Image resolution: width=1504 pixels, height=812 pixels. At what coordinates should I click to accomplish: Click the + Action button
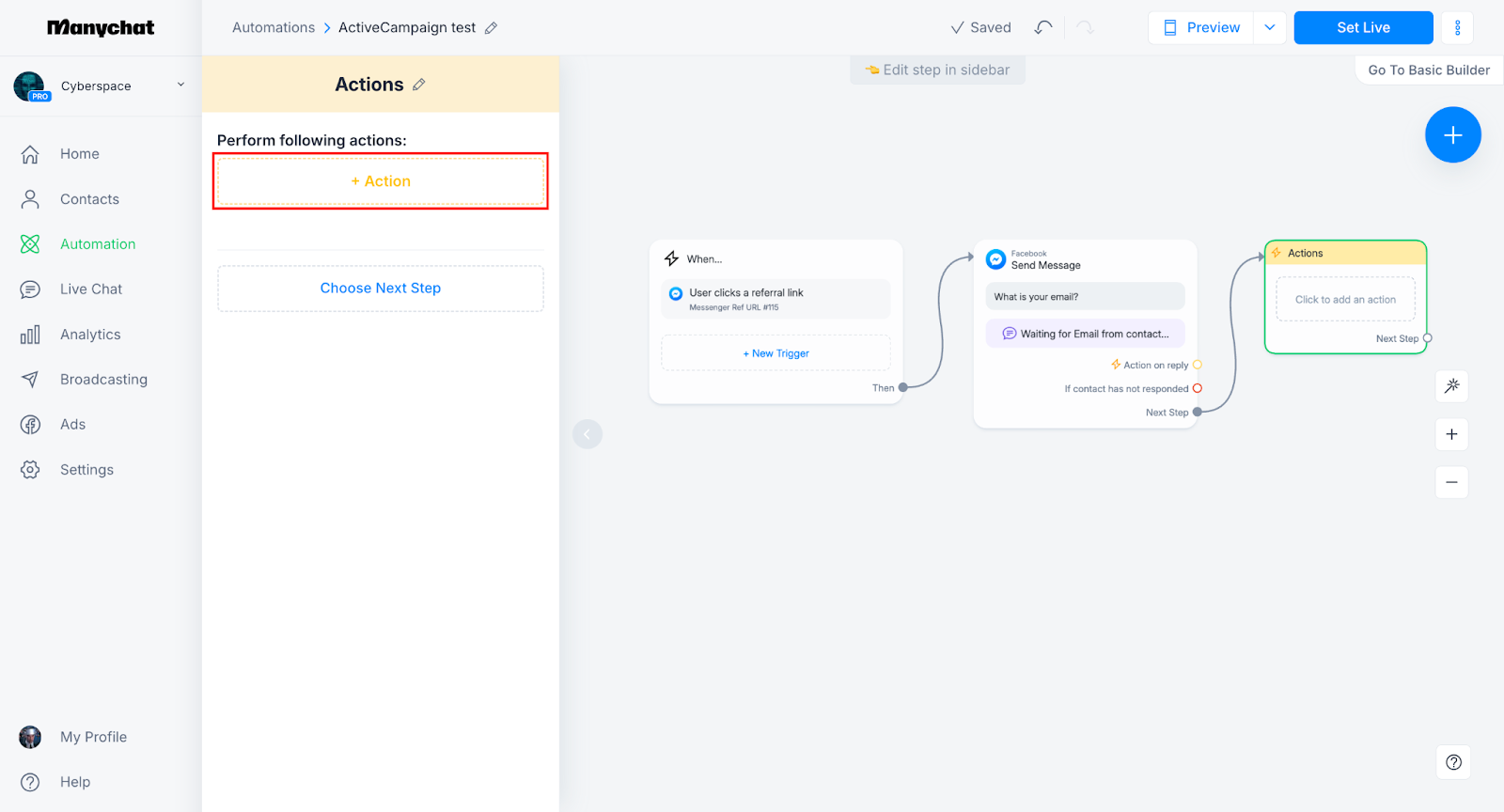pos(381,181)
